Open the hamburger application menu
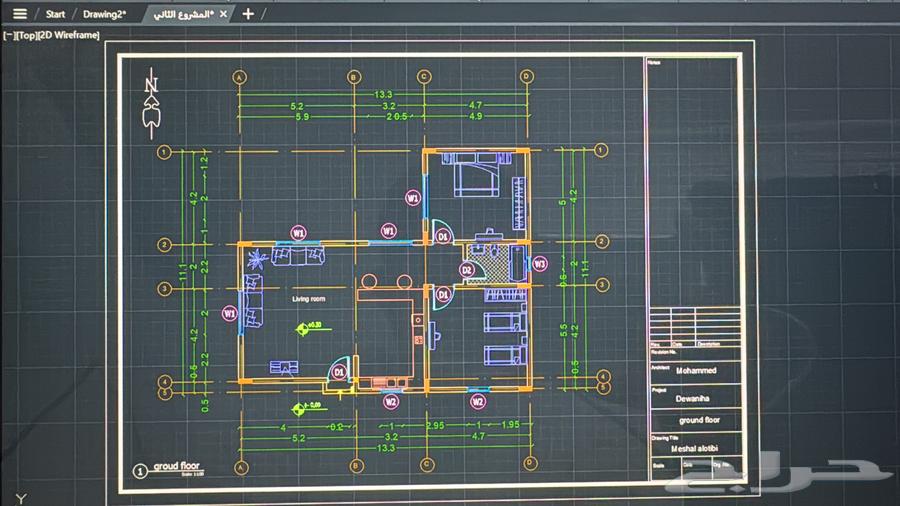This screenshot has width=900, height=506. (19, 14)
